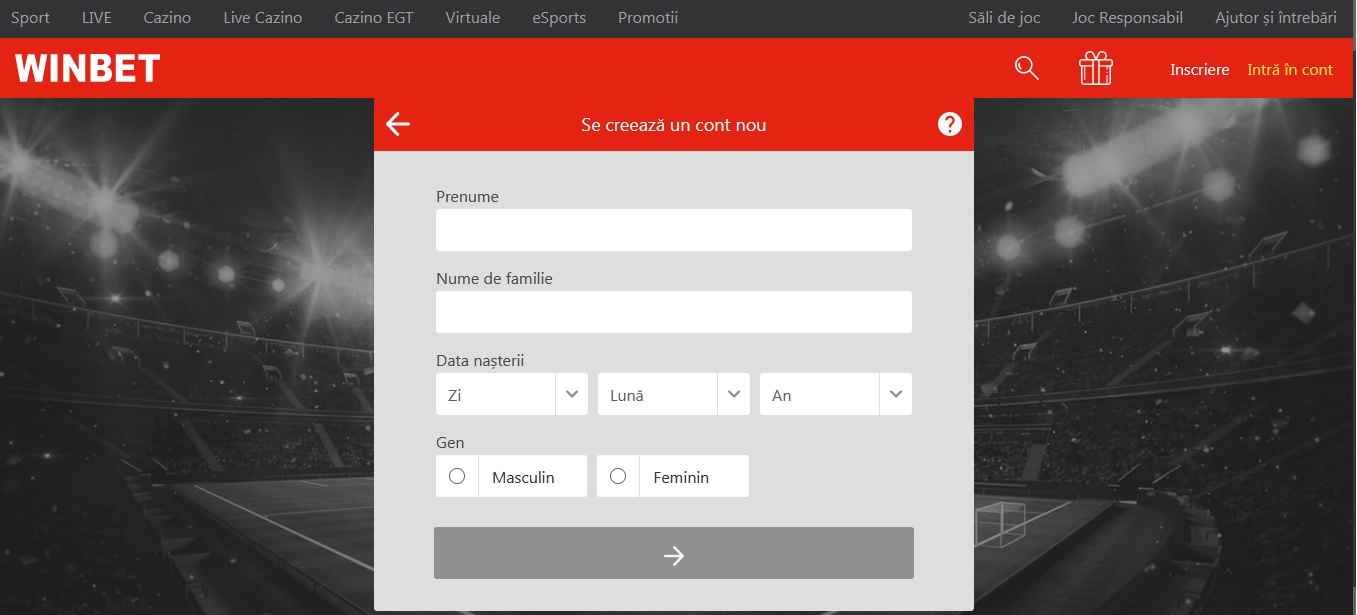
Task: Open the question mark help icon
Action: 950,124
